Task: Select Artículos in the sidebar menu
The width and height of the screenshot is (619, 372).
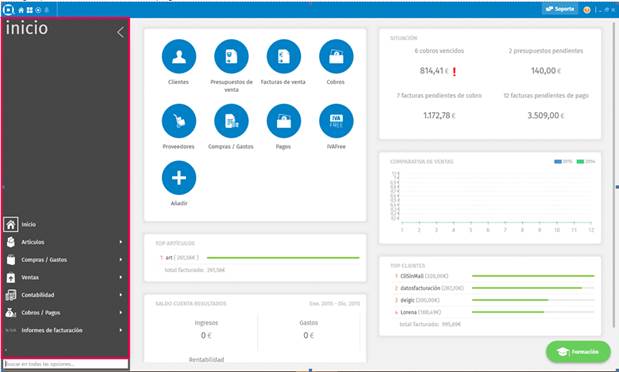Action: pyautogui.click(x=33, y=242)
